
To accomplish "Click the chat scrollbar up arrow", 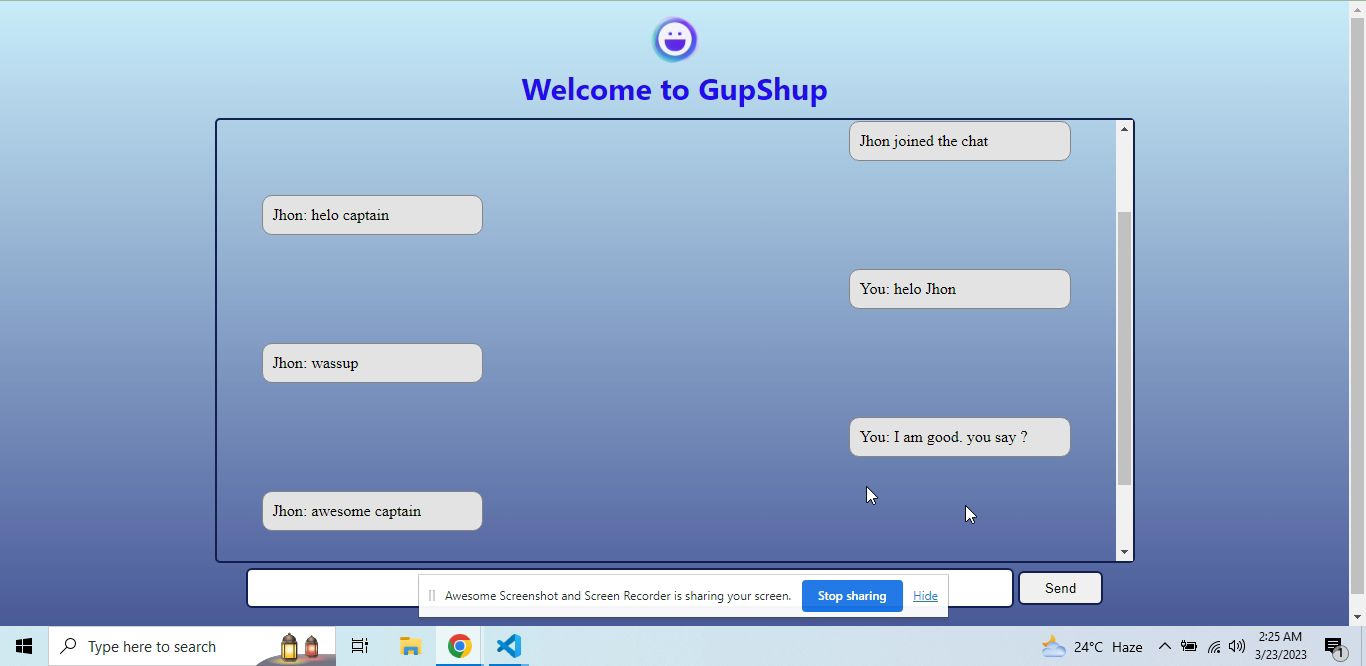I will point(1124,129).
